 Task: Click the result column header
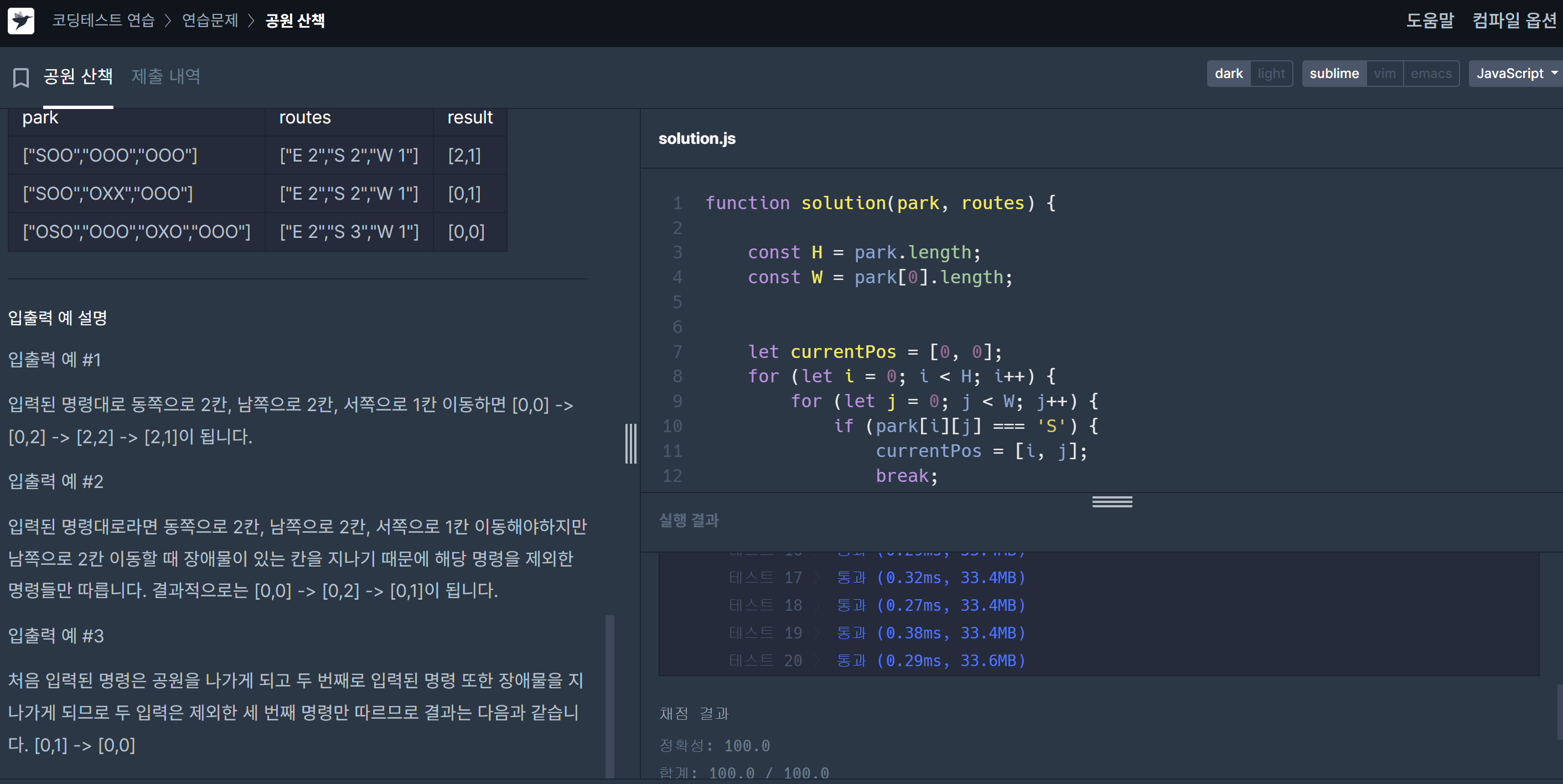click(x=470, y=118)
